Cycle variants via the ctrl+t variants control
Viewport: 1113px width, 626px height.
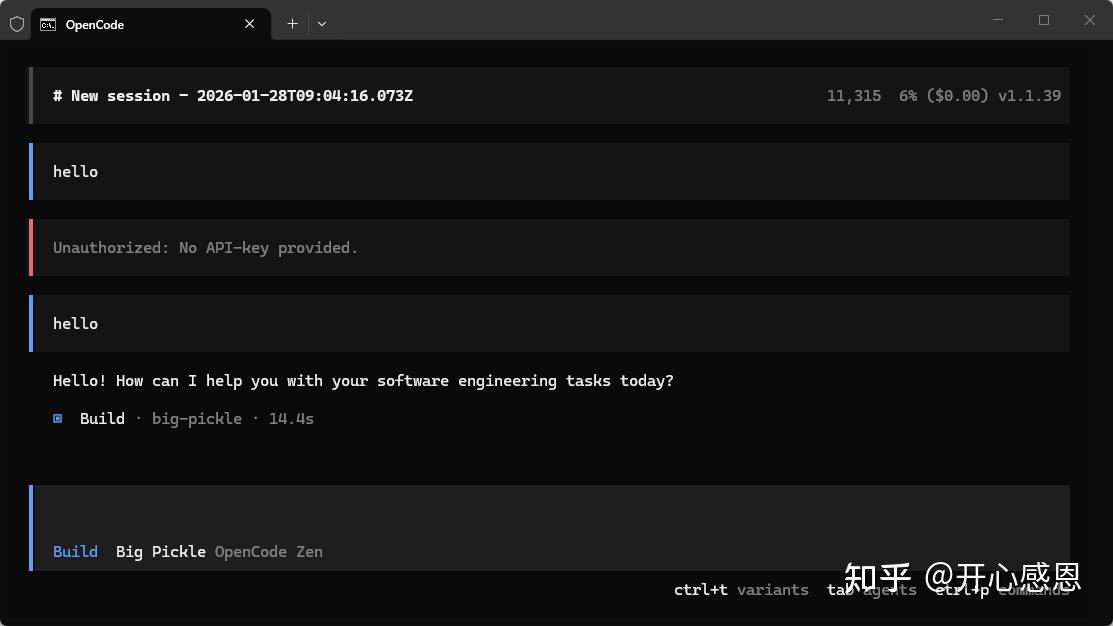741,590
